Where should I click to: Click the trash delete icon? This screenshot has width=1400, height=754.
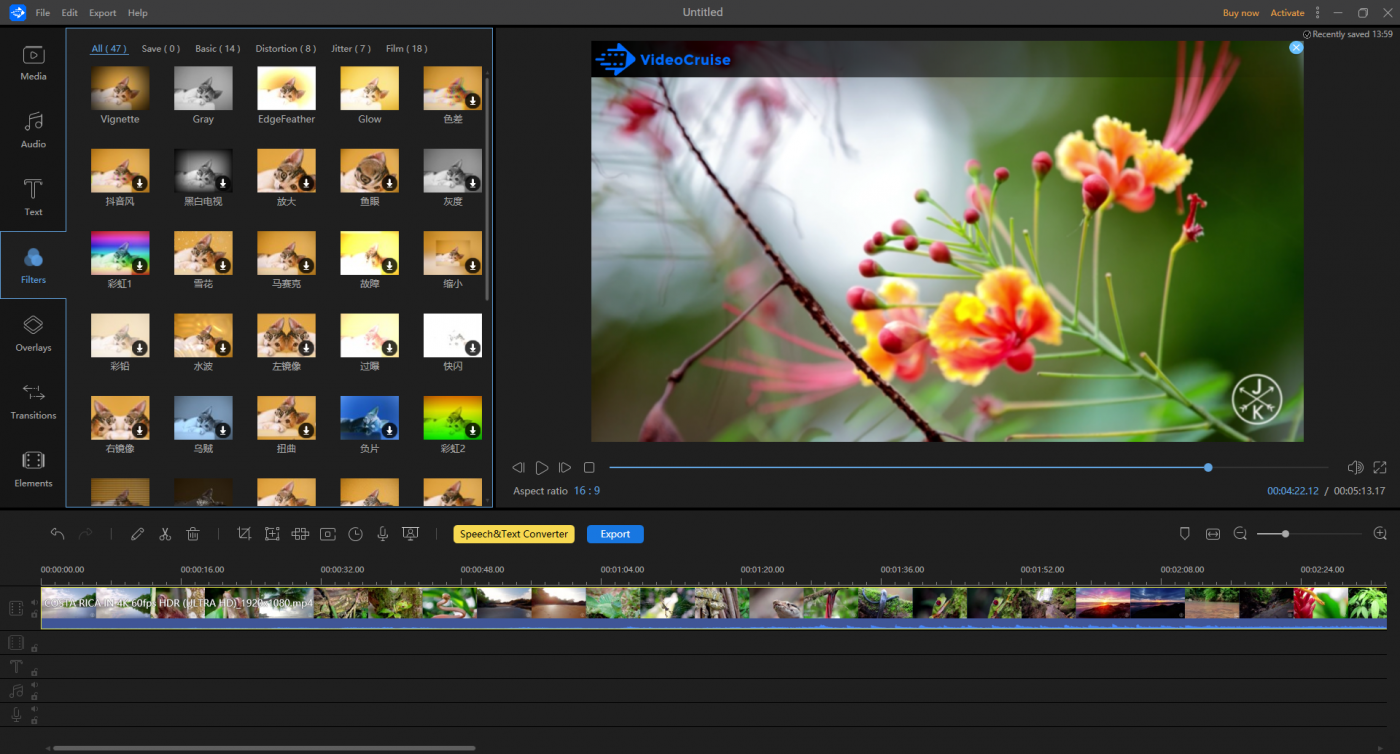193,534
